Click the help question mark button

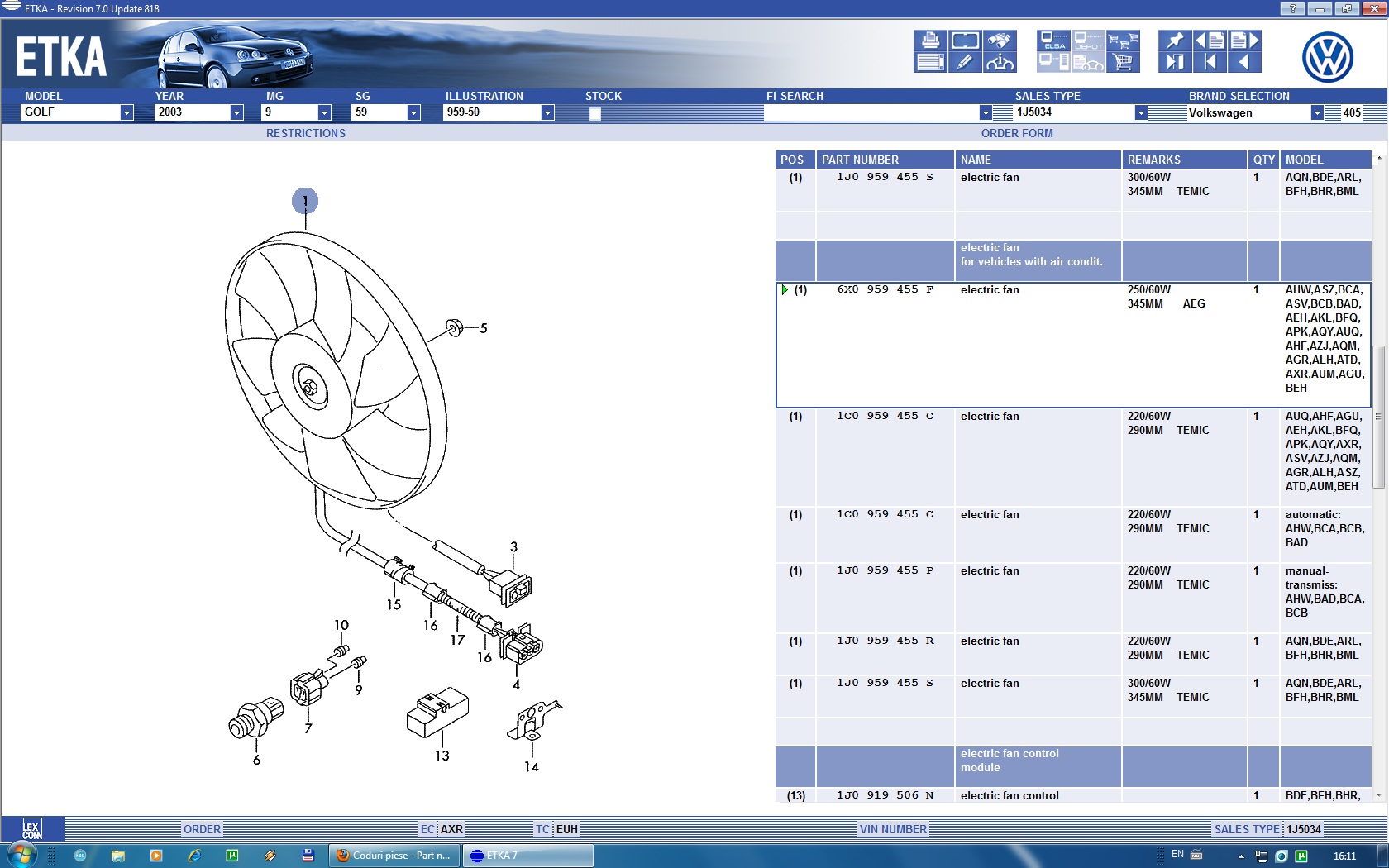[1292, 8]
